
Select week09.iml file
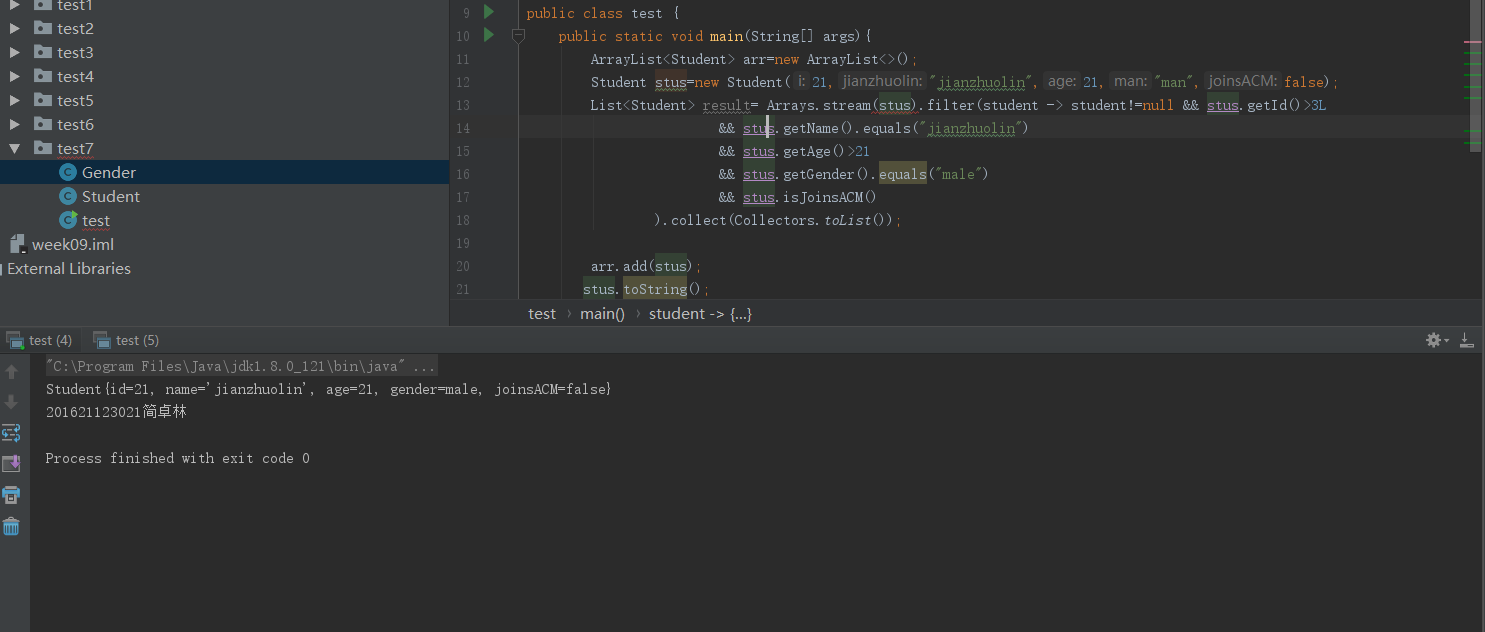73,244
